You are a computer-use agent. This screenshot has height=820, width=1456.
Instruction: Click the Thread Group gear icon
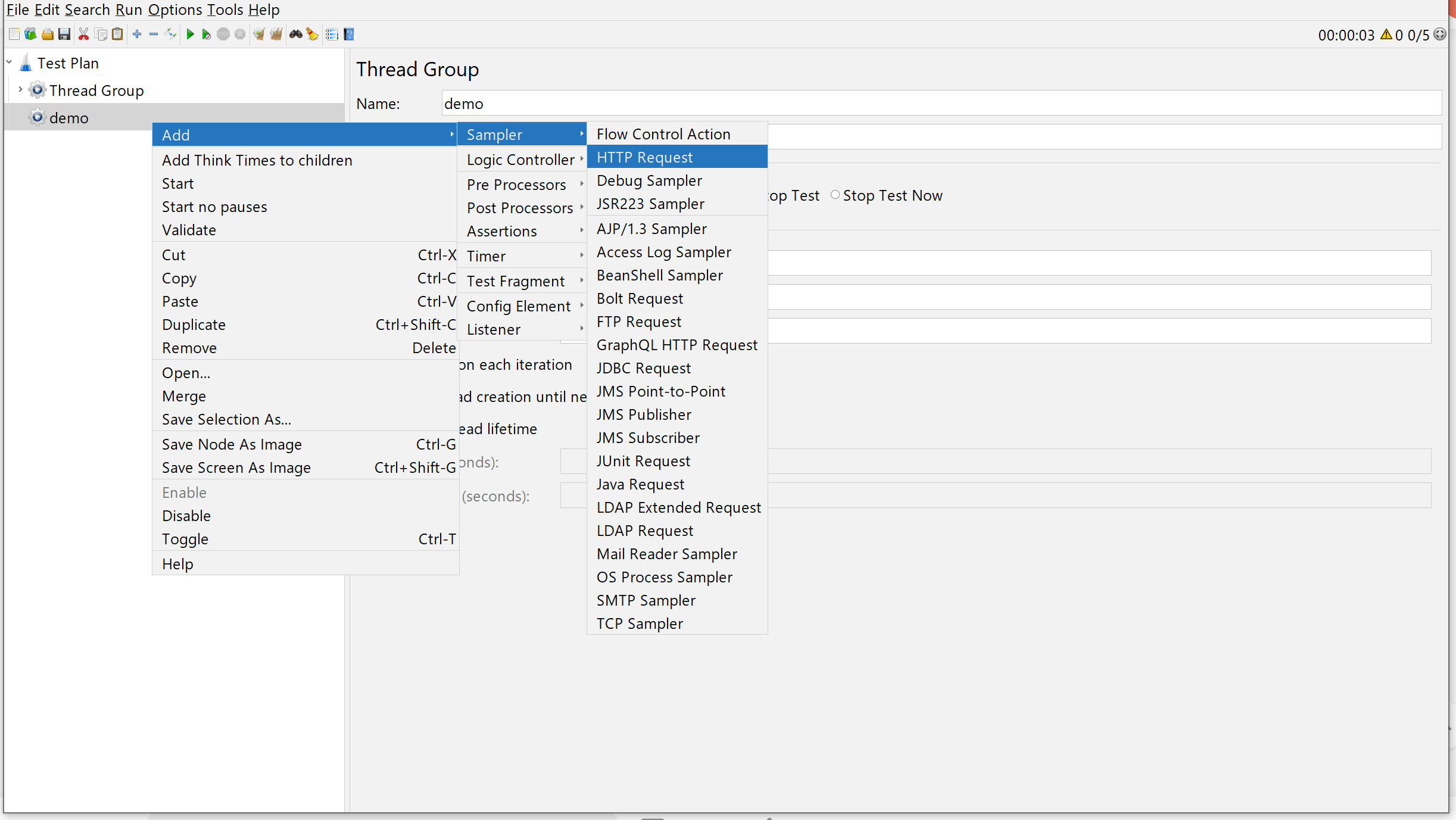38,90
